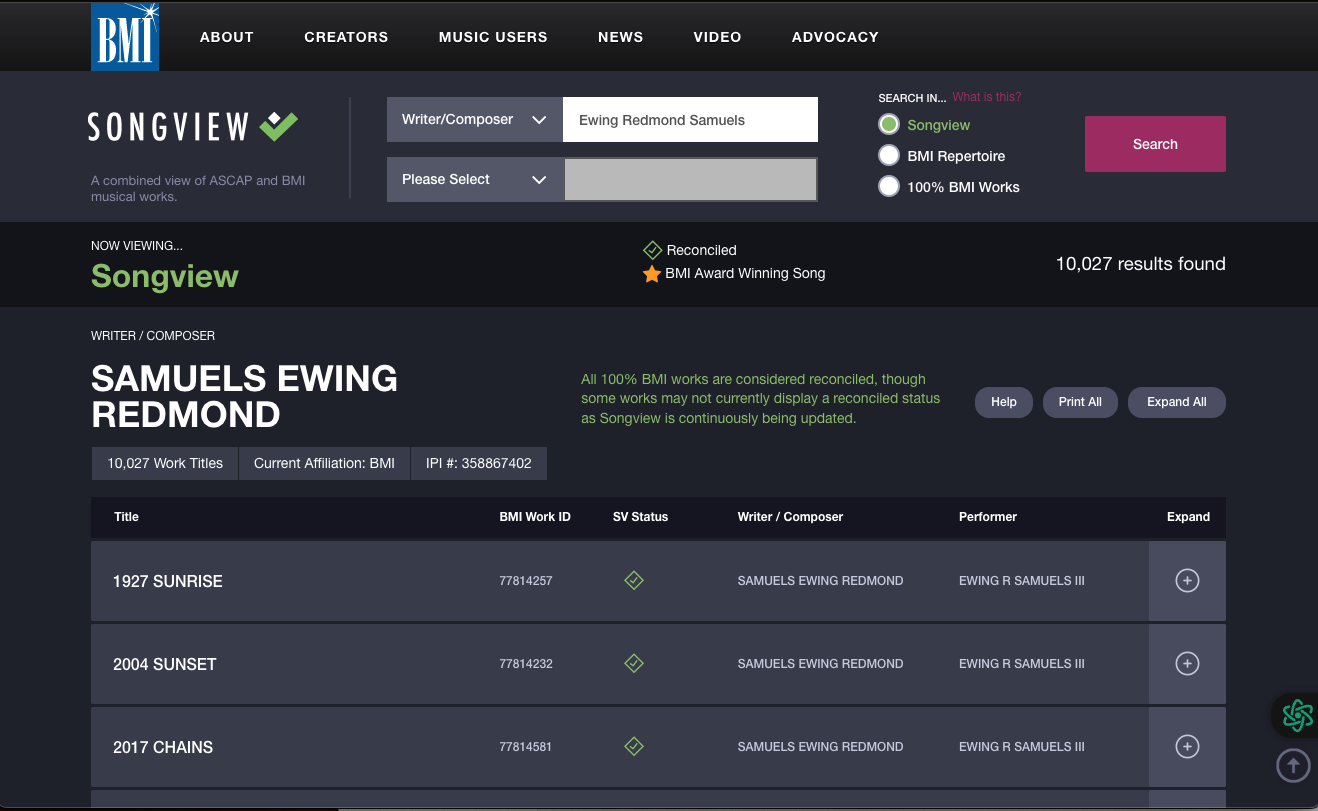This screenshot has width=1318, height=811.
Task: Click the 2017 CHAINS title
Action: [x=163, y=747]
